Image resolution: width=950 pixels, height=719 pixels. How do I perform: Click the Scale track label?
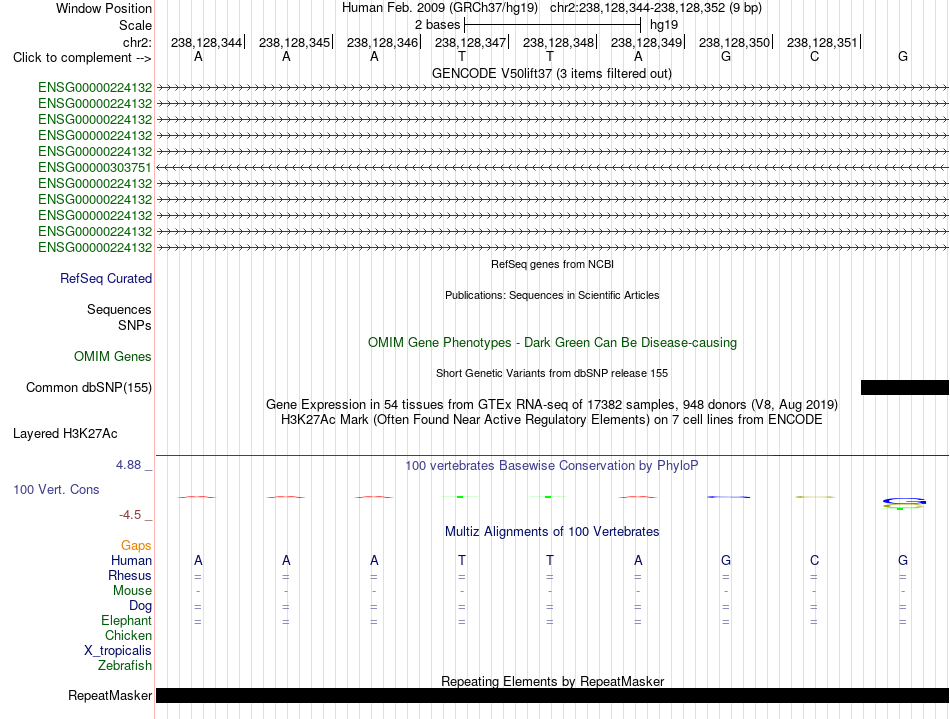135,25
